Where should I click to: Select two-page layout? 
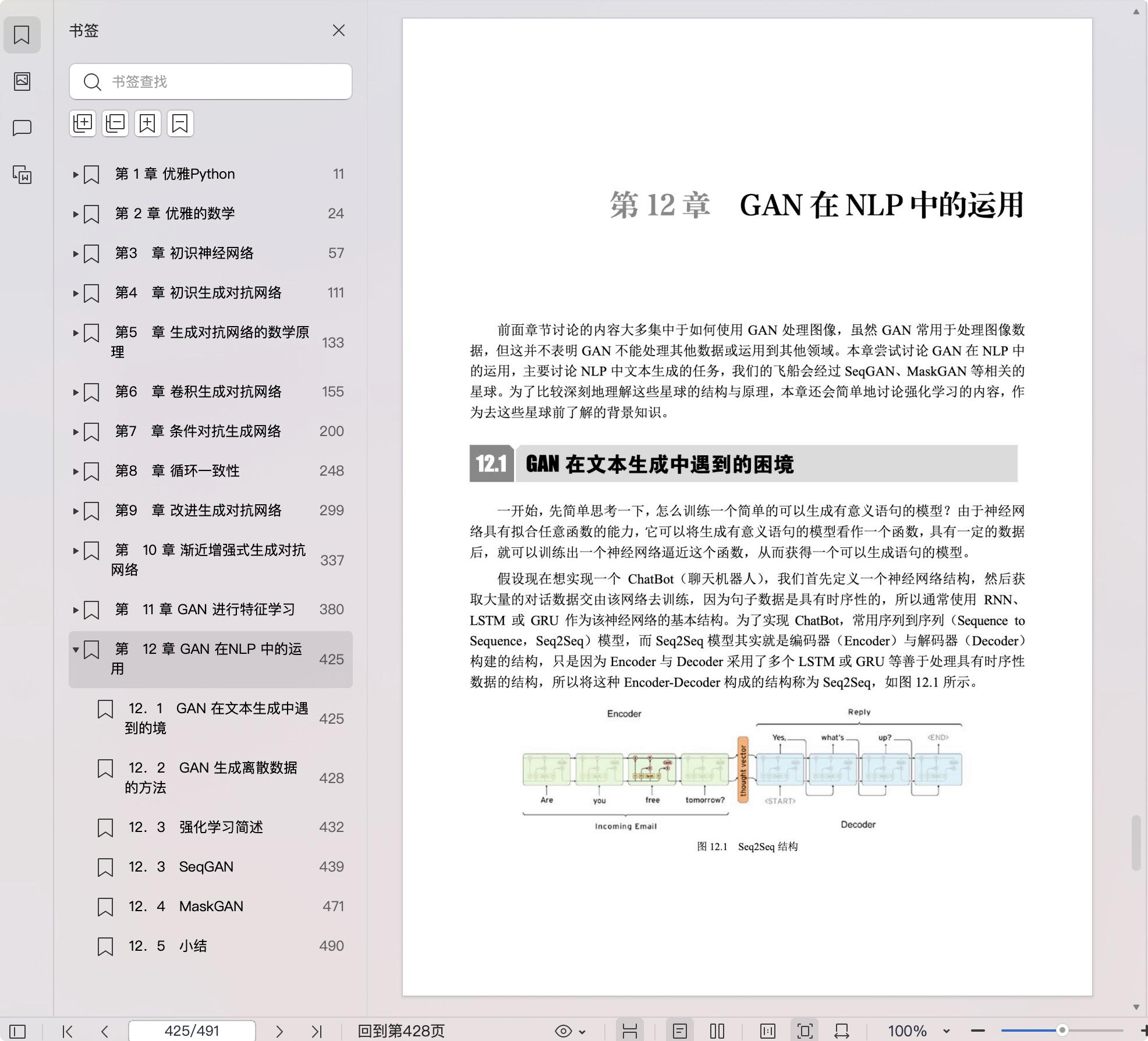click(717, 1031)
